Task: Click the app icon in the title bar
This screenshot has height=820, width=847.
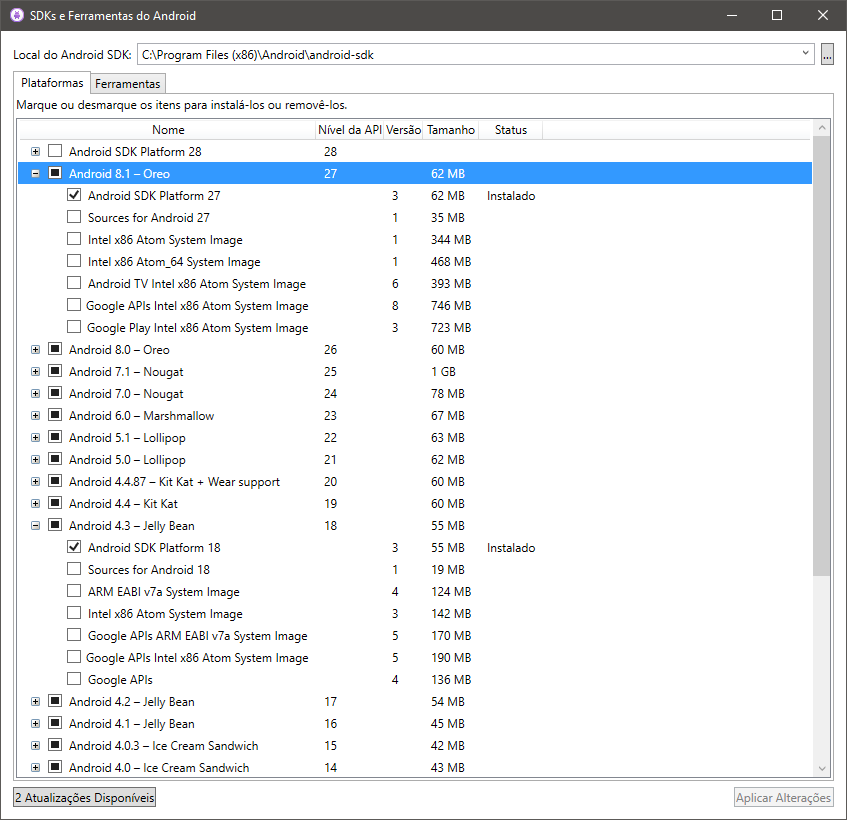Action: [x=17, y=15]
